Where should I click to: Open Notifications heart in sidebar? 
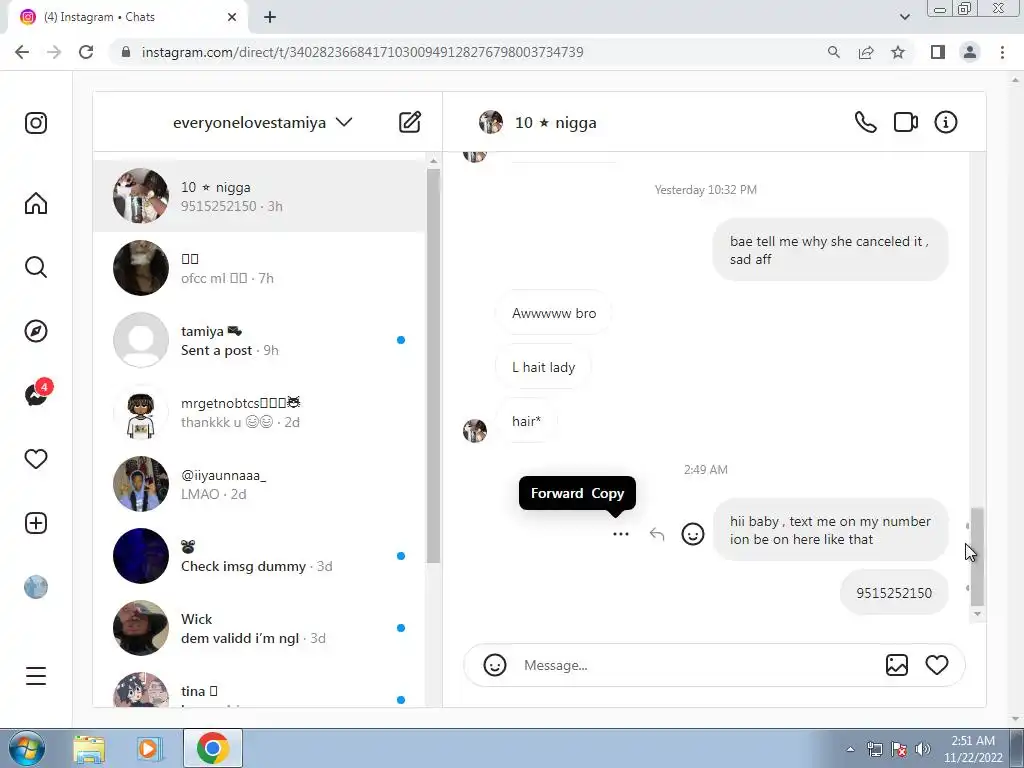pyautogui.click(x=36, y=459)
